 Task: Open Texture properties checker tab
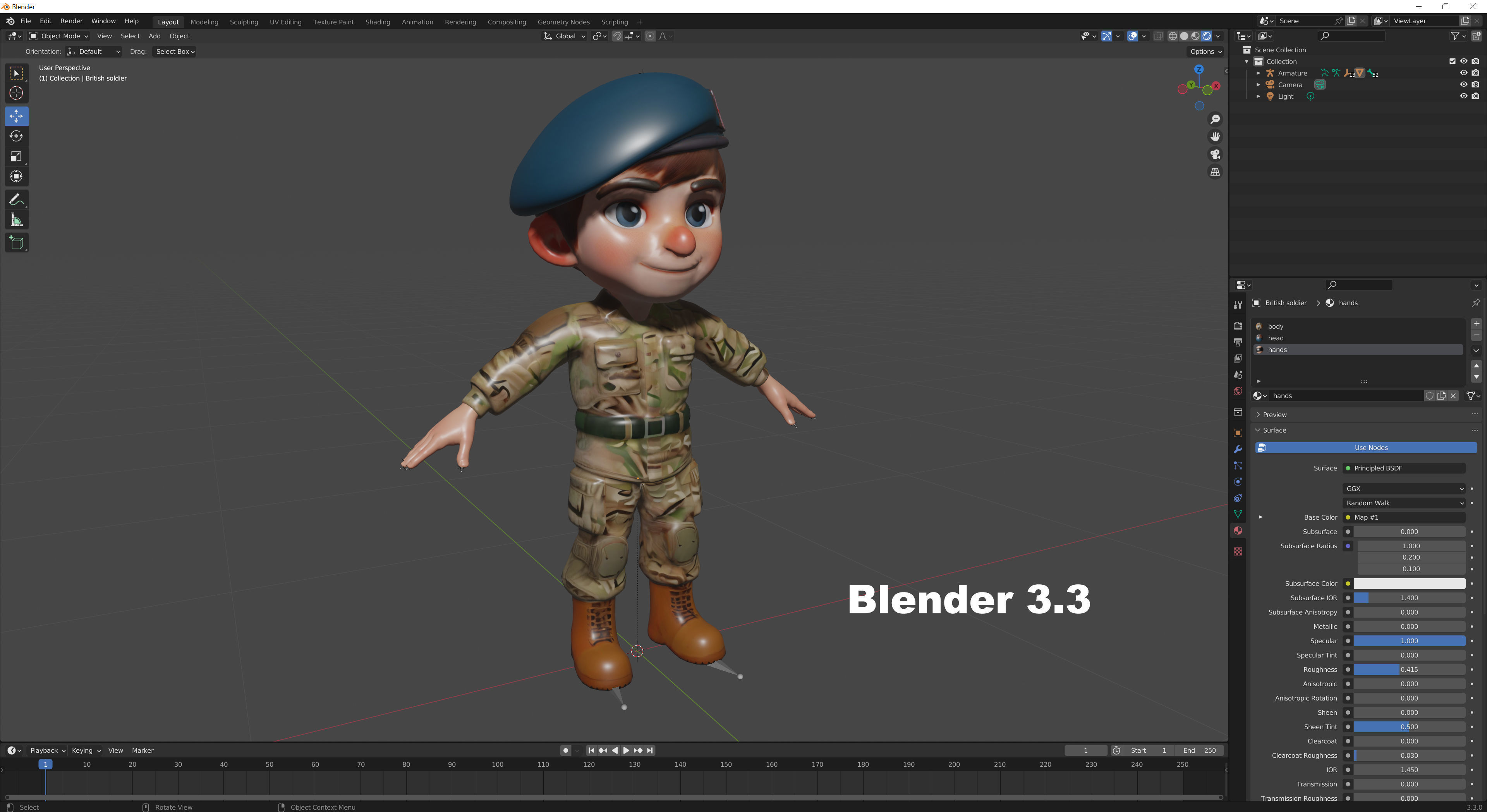coord(1238,552)
